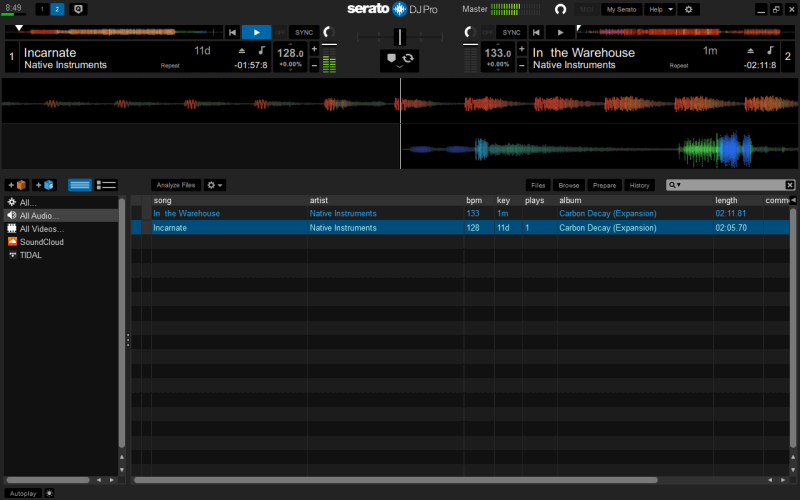The width and height of the screenshot is (800, 500).
Task: Click deck 2 gain knob
Action: pyautogui.click(x=470, y=32)
